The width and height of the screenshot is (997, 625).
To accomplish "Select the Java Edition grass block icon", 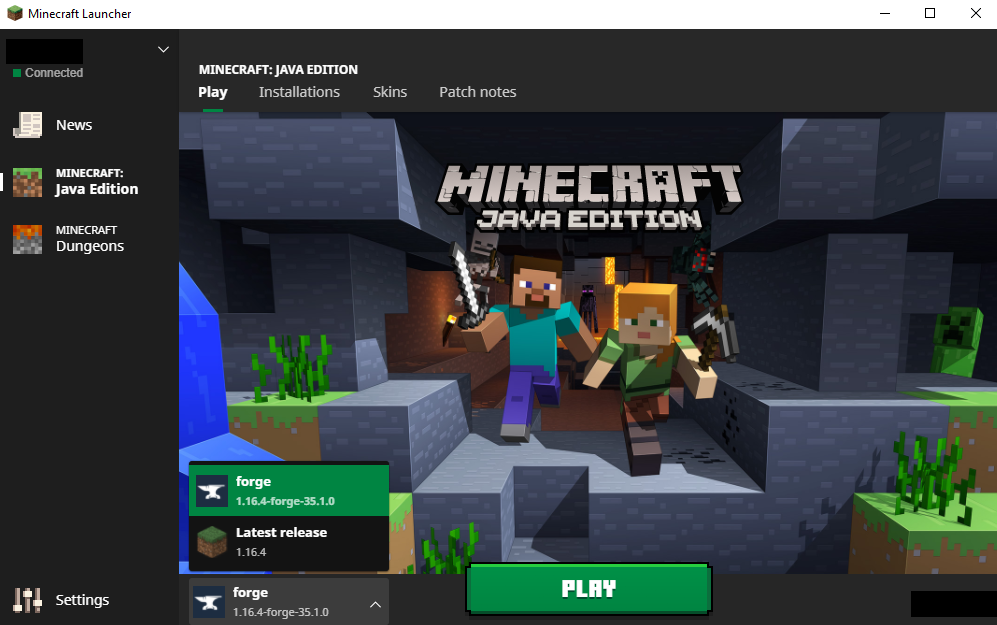I will click(27, 182).
